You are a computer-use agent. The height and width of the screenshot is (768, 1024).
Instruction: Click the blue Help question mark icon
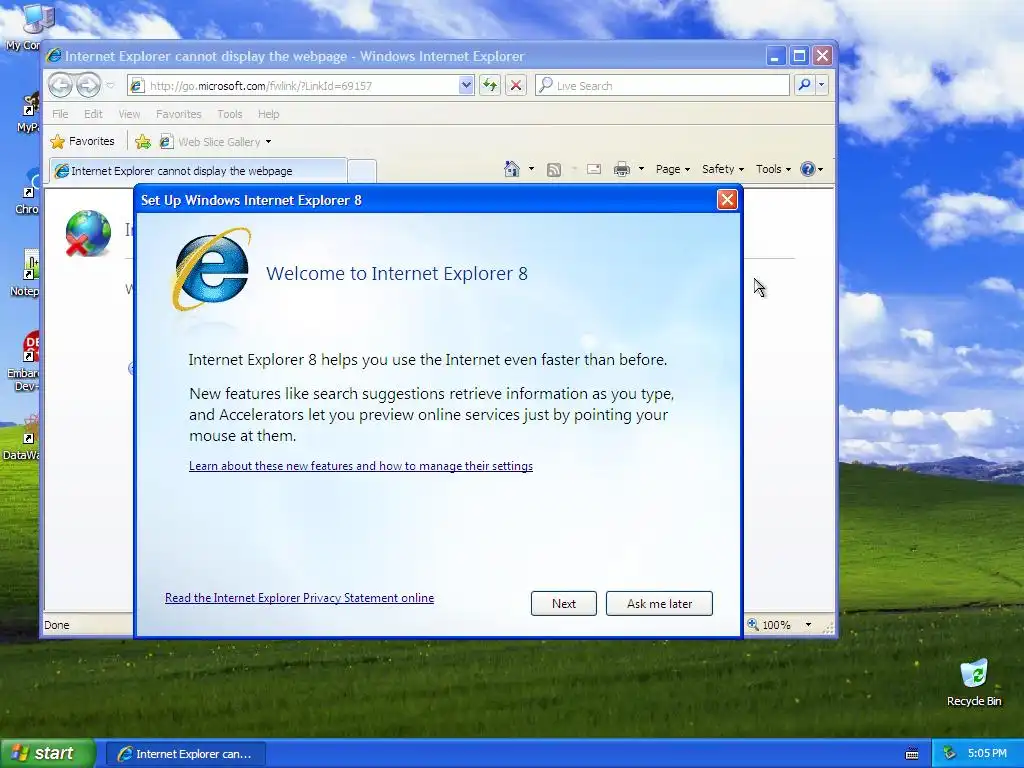click(808, 169)
